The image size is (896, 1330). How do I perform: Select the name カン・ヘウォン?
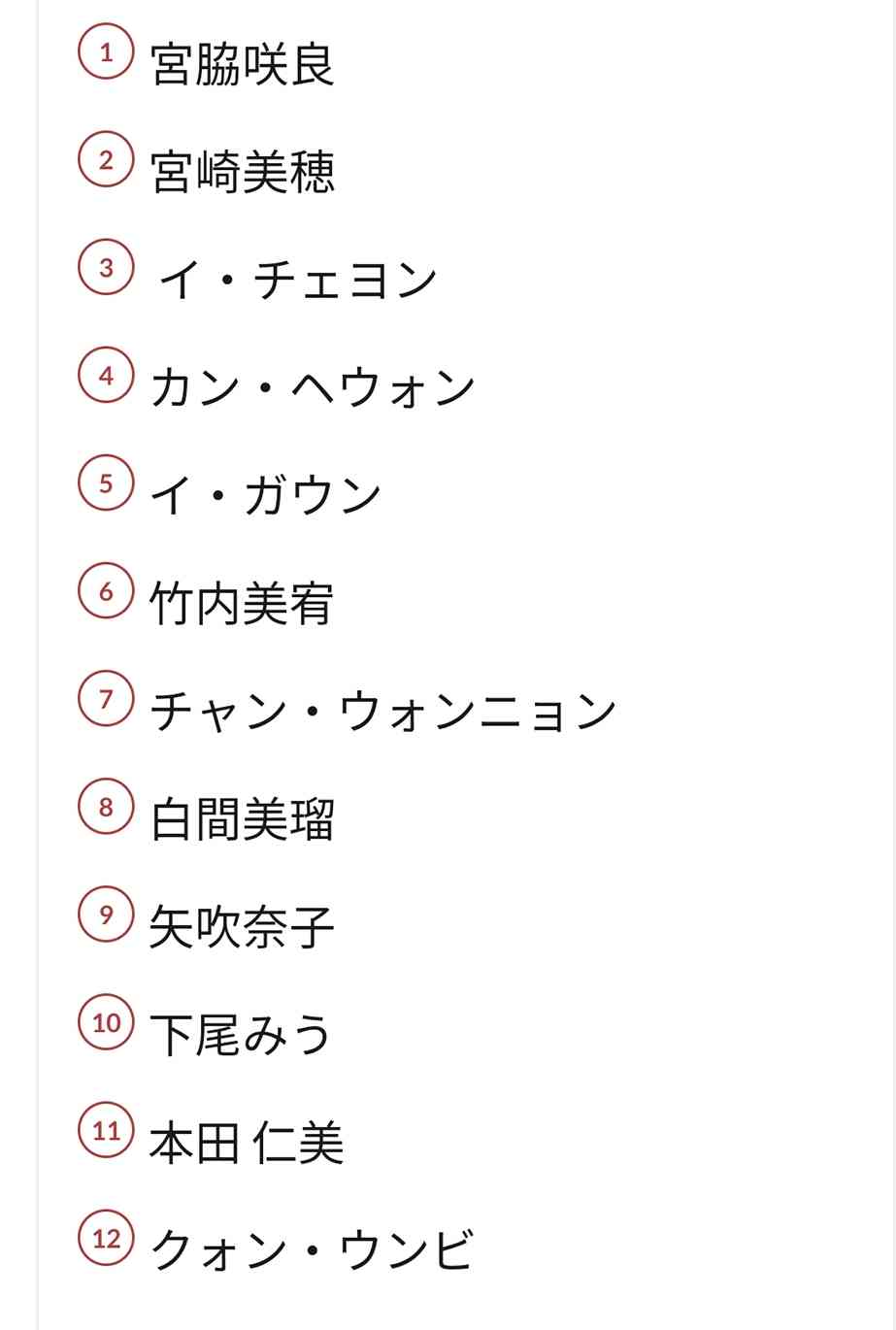click(313, 388)
